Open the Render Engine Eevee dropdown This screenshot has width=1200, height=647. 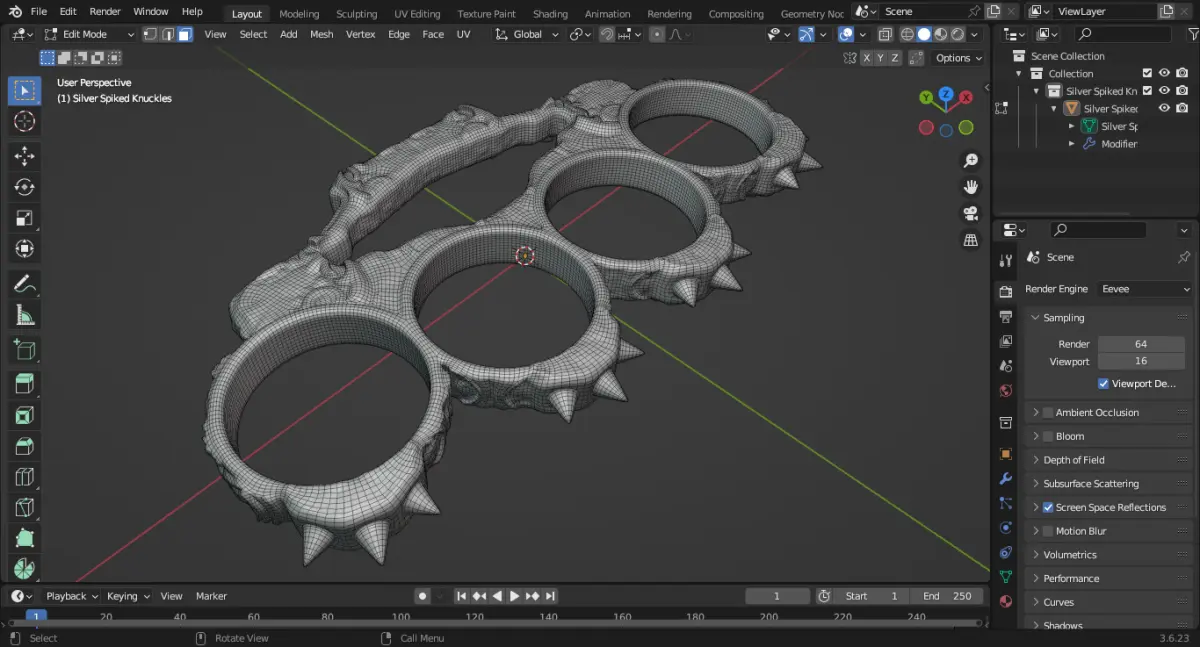coord(1145,289)
